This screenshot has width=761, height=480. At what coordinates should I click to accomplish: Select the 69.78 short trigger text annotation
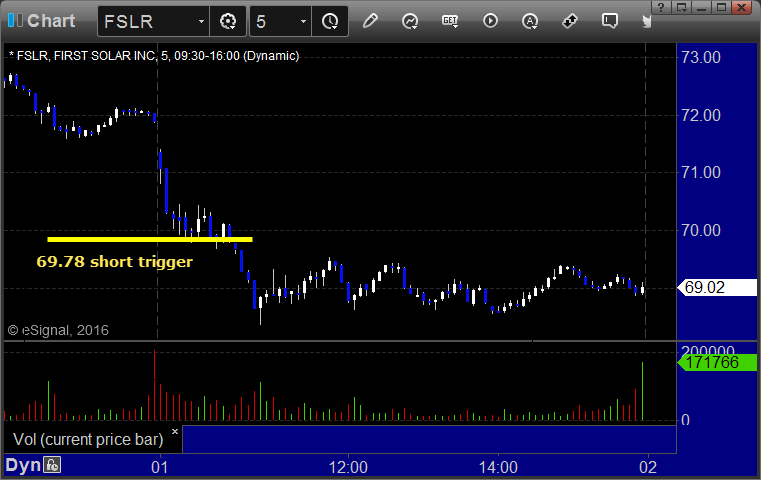click(115, 262)
